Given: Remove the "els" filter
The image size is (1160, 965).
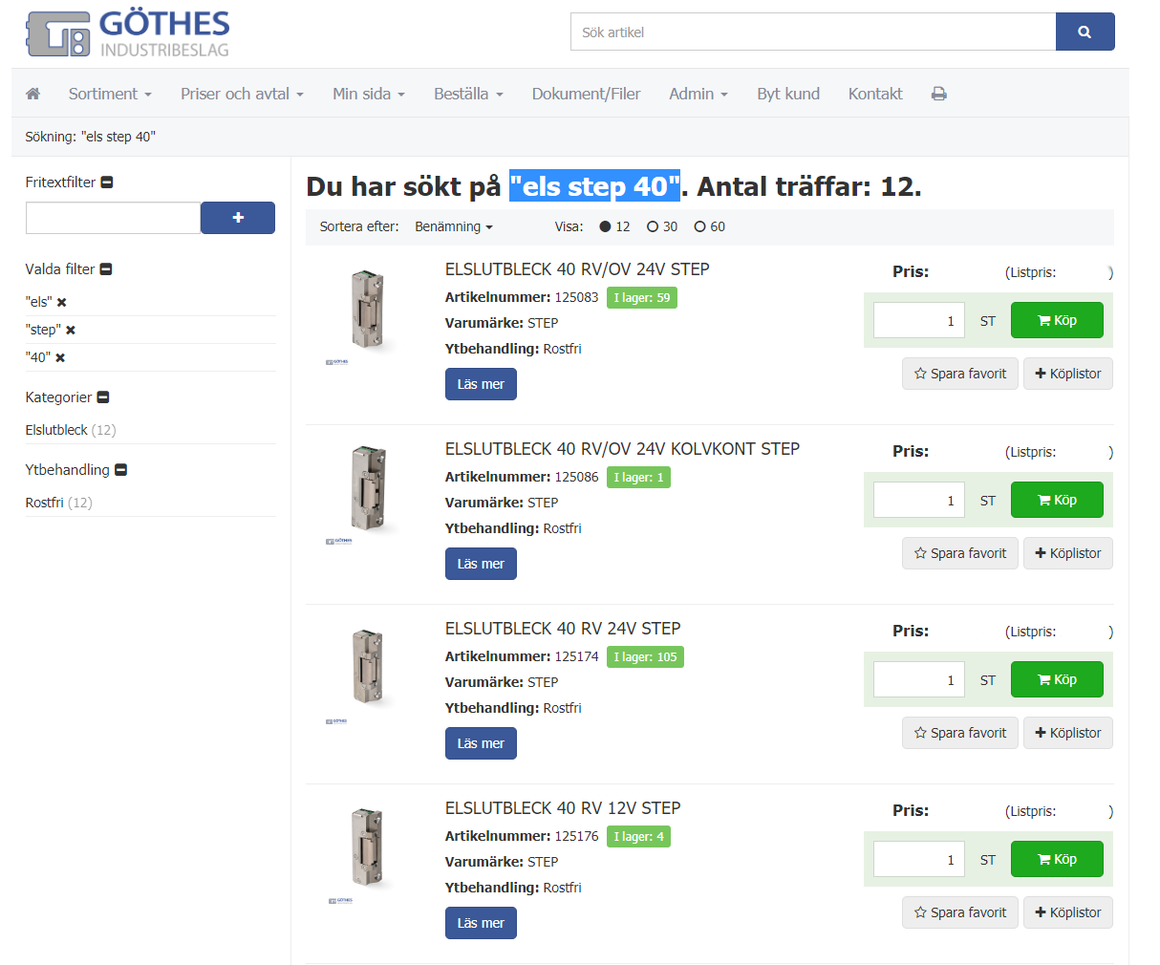Looking at the screenshot, I should [x=62, y=302].
